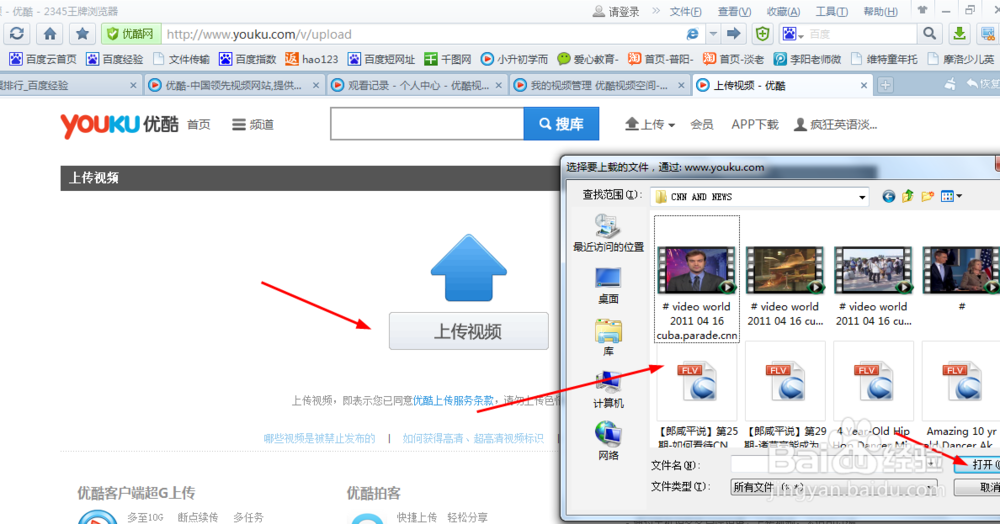Viewport: 1000px width, 524px height.
Task: Open the 工具(T) menu
Action: tap(832, 11)
